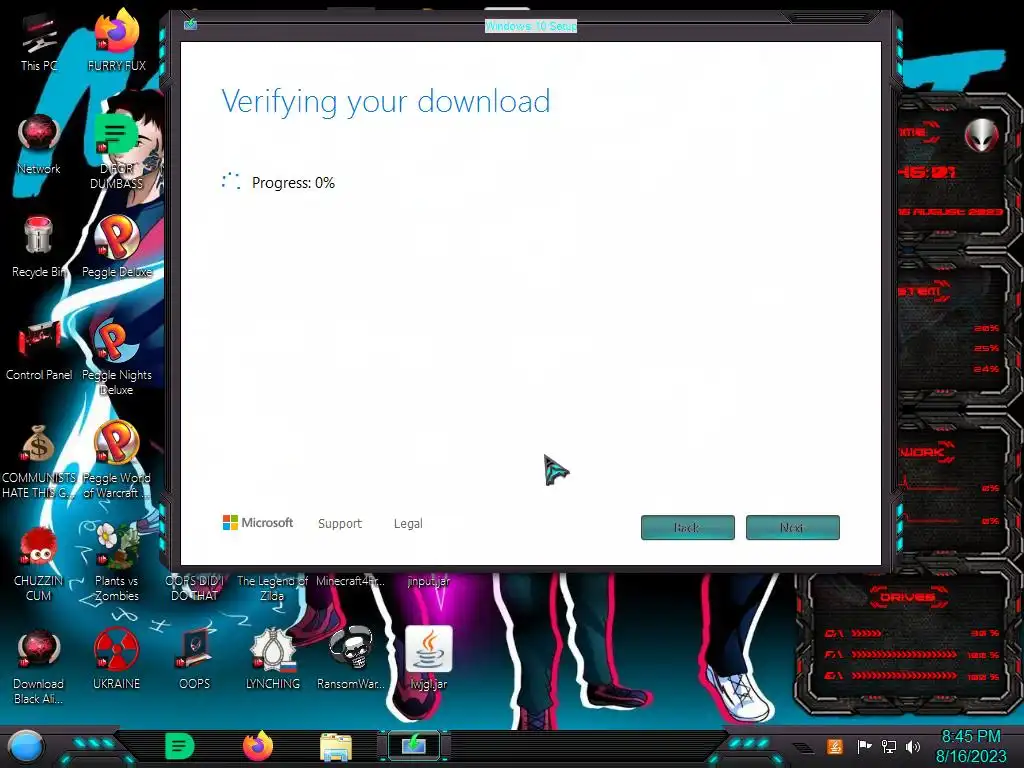Show hidden tray icons arrow
Screen dimensions: 1024x768
[x=804, y=748]
